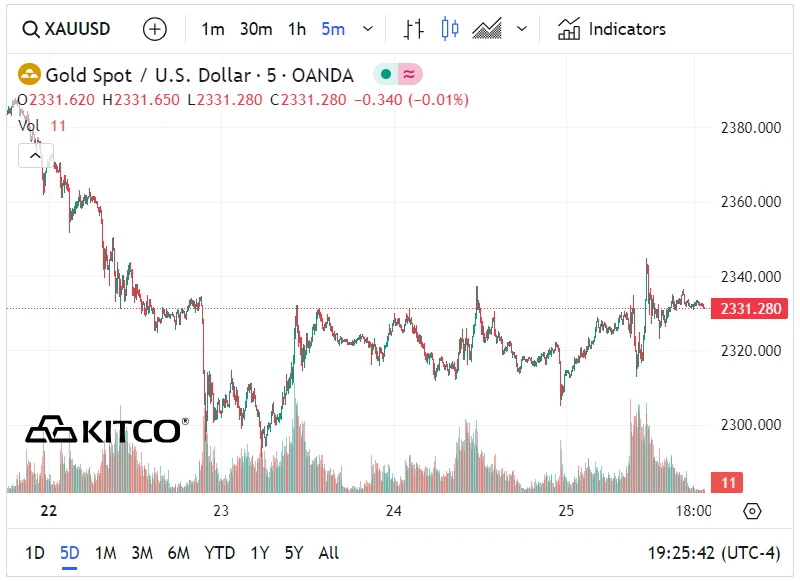Toggle the pink delayed-data indicator
800x581 pixels.
pyautogui.click(x=409, y=74)
